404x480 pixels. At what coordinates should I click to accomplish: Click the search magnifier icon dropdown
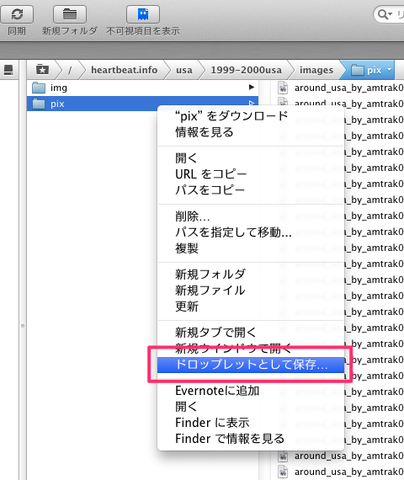tap(385, 14)
